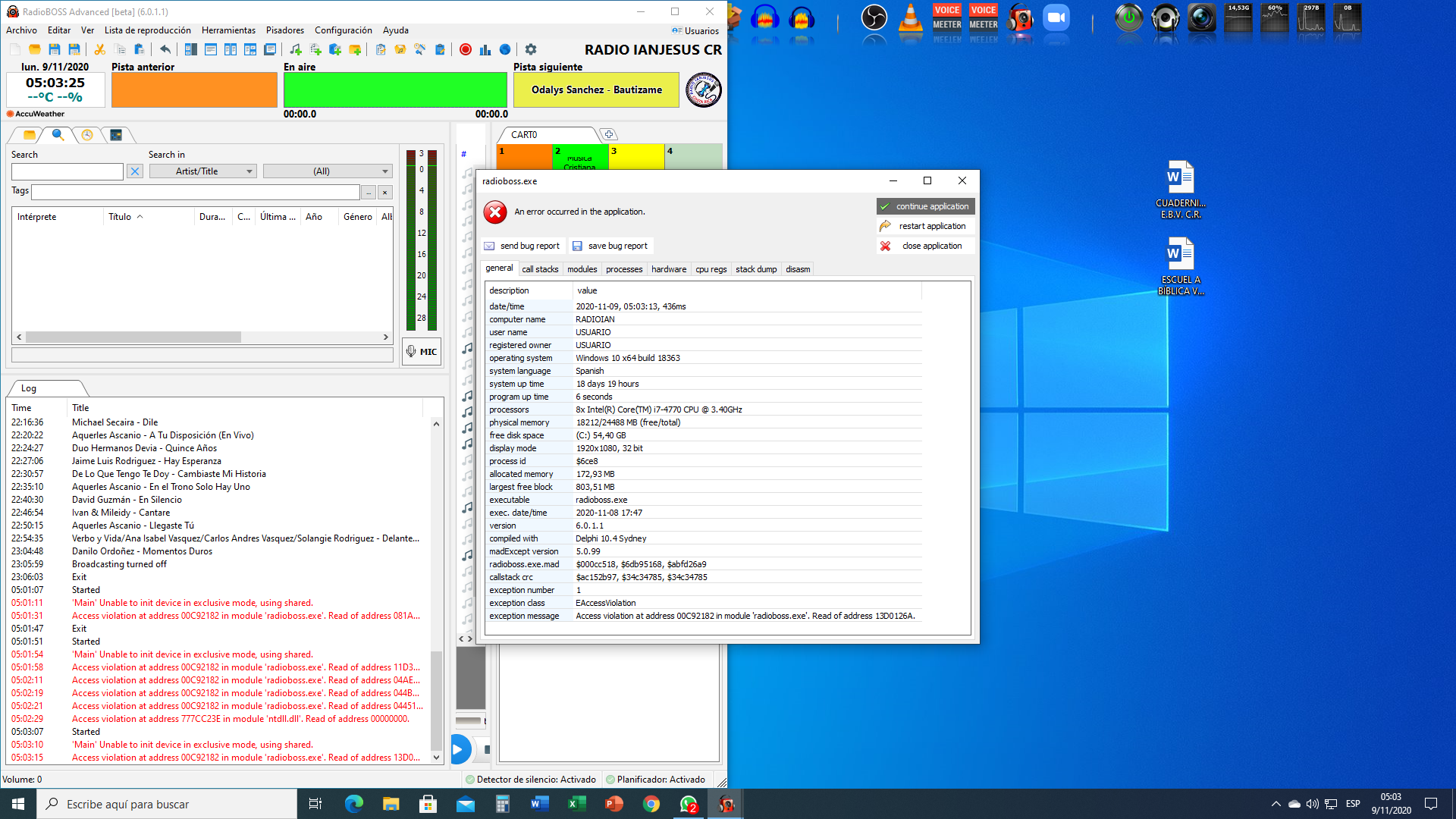Open the Configuración menu
1456x819 pixels.
343,30
